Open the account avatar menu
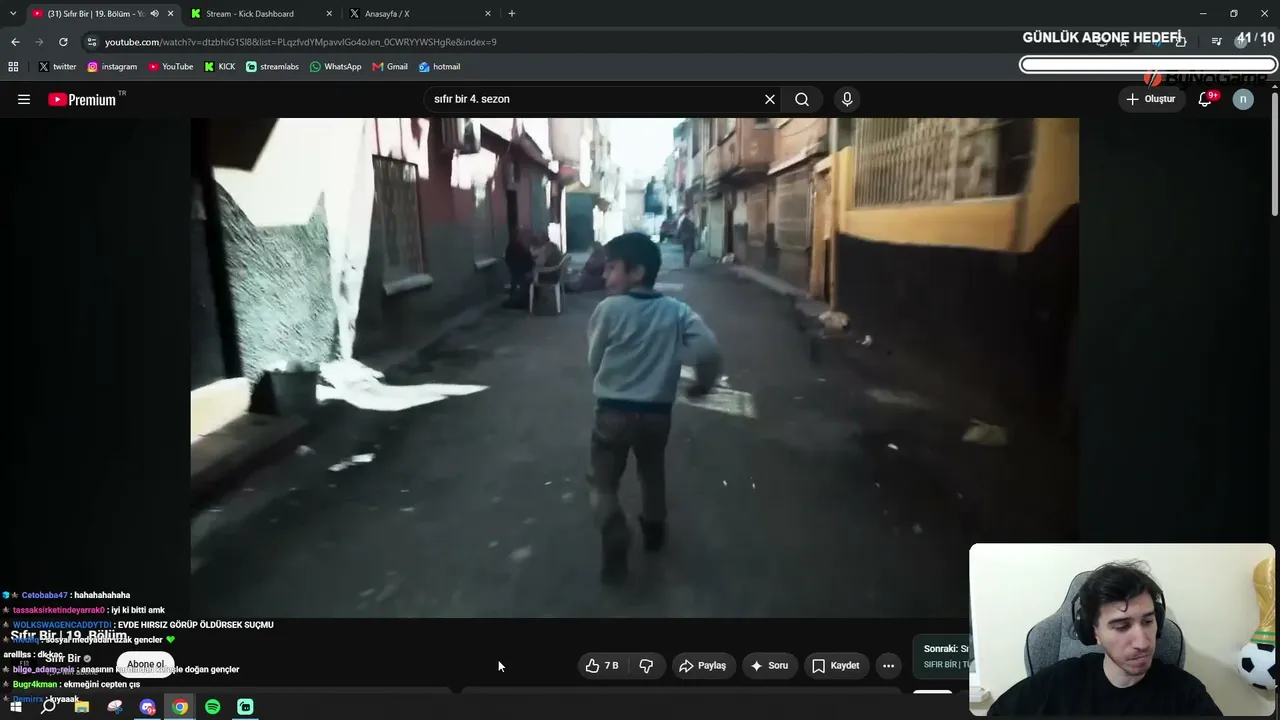Screen dimensions: 1280x720 [1243, 99]
